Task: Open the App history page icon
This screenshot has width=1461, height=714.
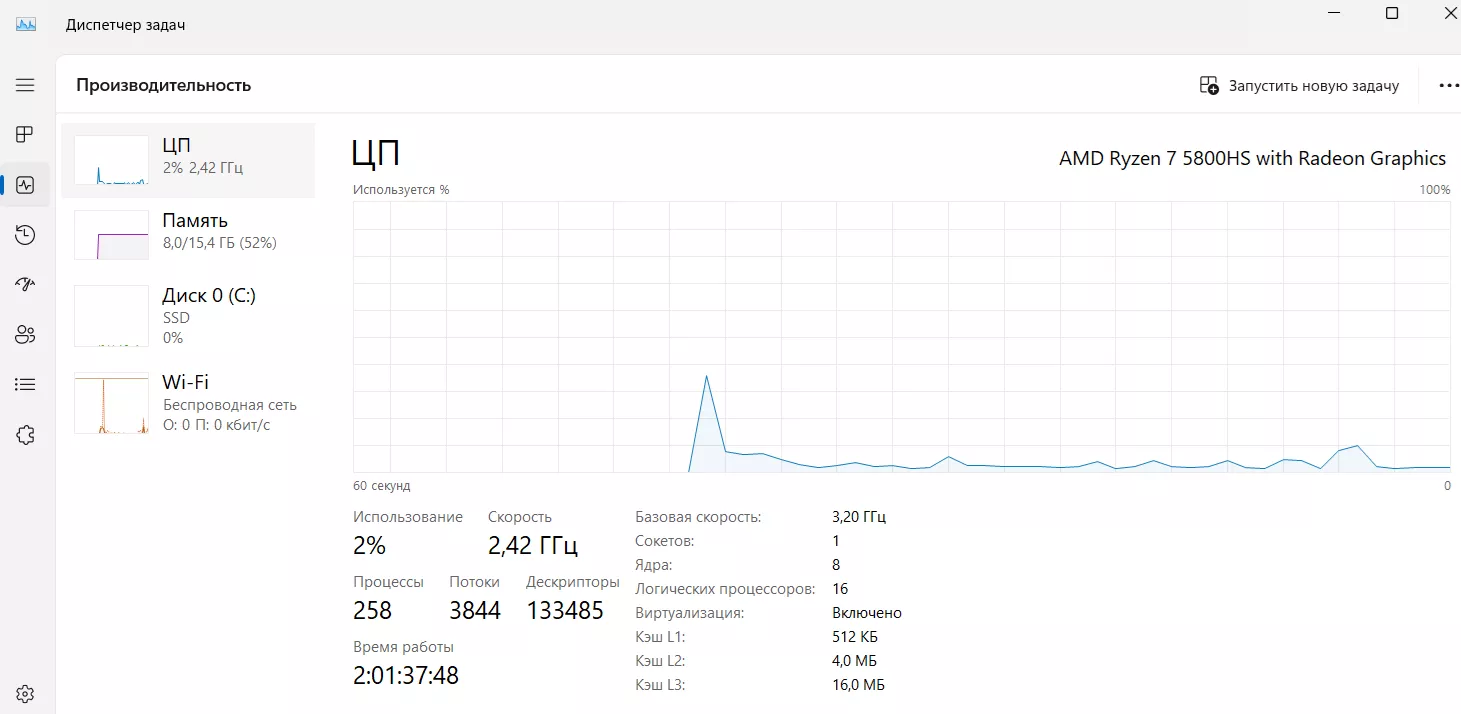Action: click(x=25, y=235)
